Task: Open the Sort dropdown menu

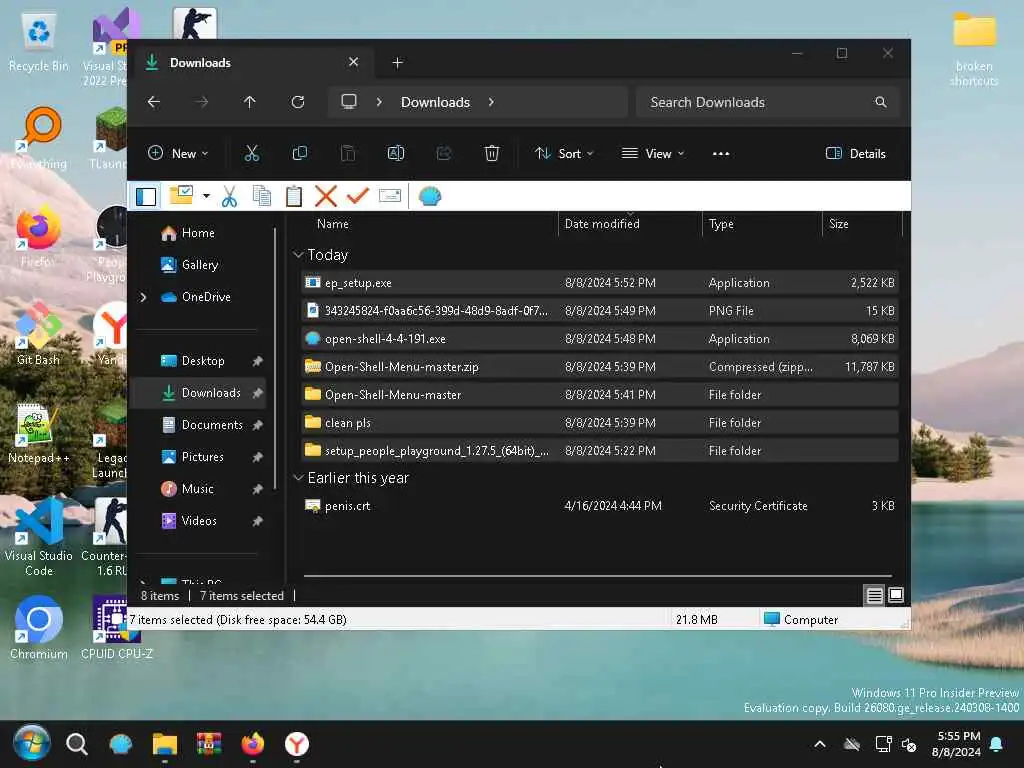Action: [564, 153]
